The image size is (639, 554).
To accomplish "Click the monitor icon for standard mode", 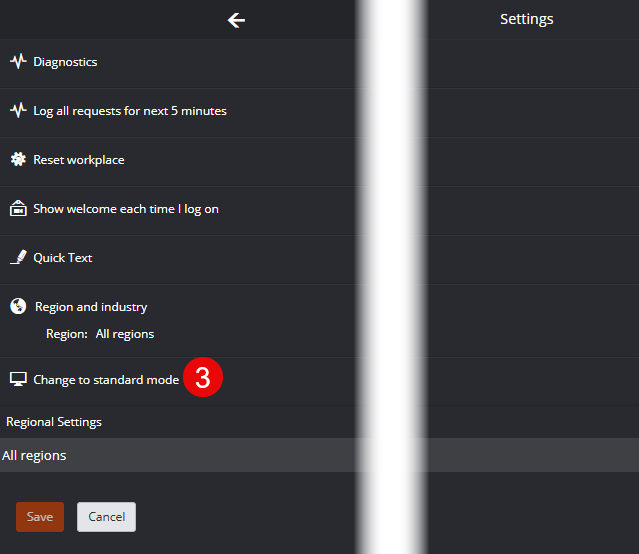I will coord(18,379).
